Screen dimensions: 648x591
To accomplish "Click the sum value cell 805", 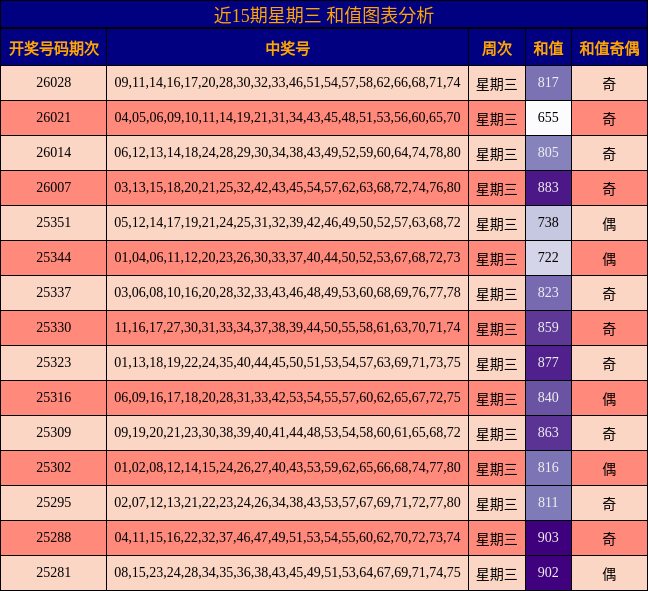I will click(x=548, y=153).
